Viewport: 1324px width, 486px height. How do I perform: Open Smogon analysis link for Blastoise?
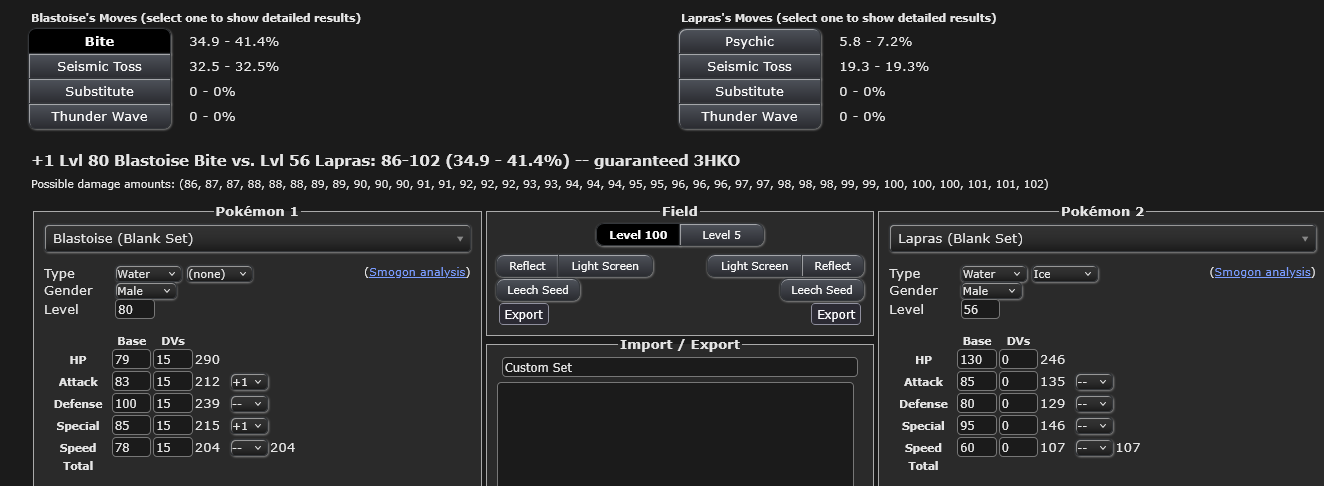coord(418,272)
